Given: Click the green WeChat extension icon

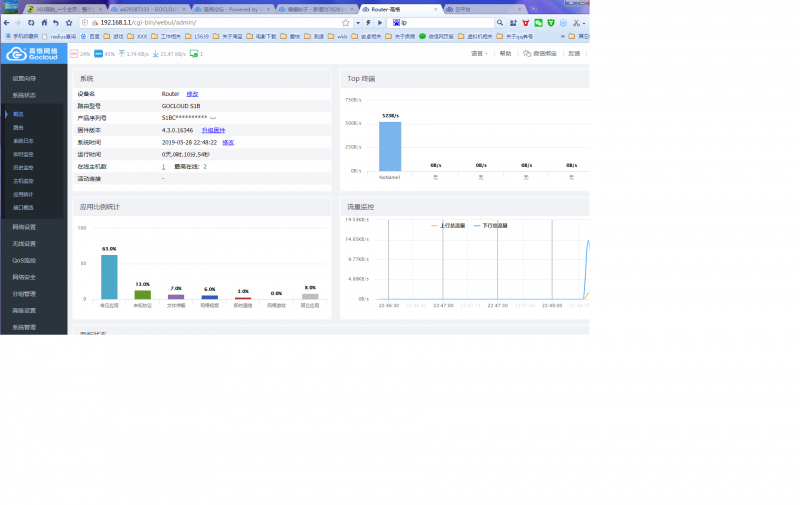Looking at the screenshot, I should click(x=538, y=22).
